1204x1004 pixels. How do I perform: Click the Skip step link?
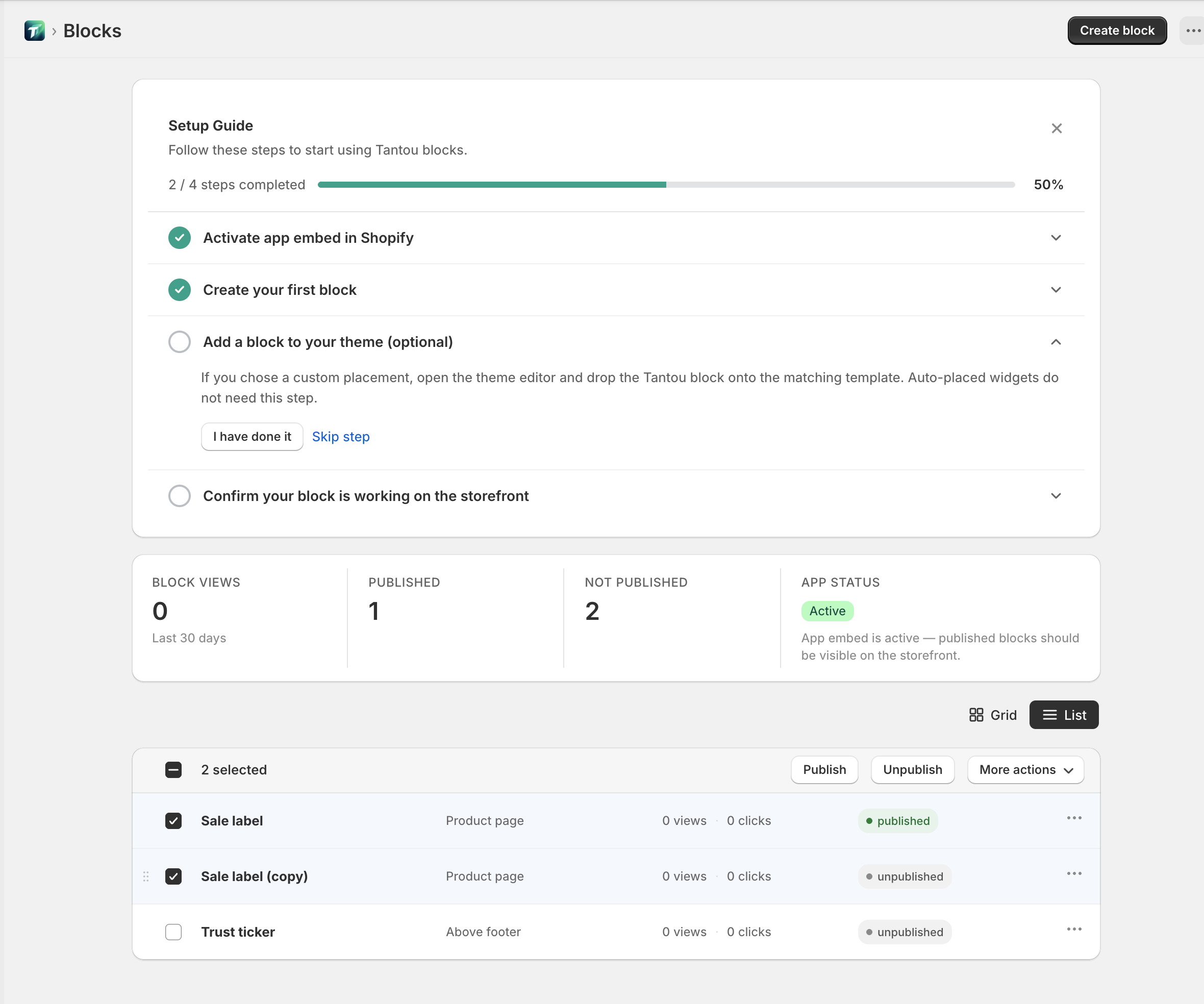(x=341, y=437)
